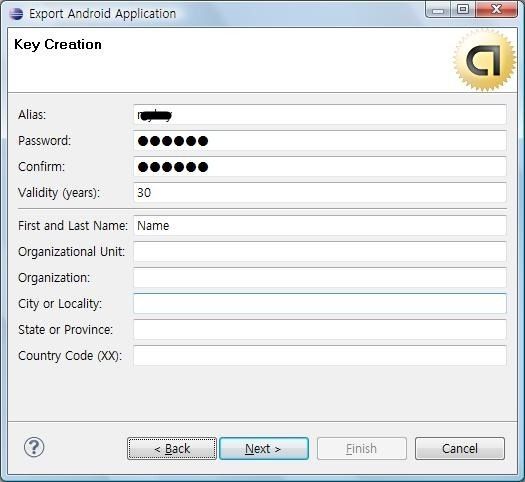Click the disabled Finish button
Viewport: 525px width, 482px height.
coord(362,449)
